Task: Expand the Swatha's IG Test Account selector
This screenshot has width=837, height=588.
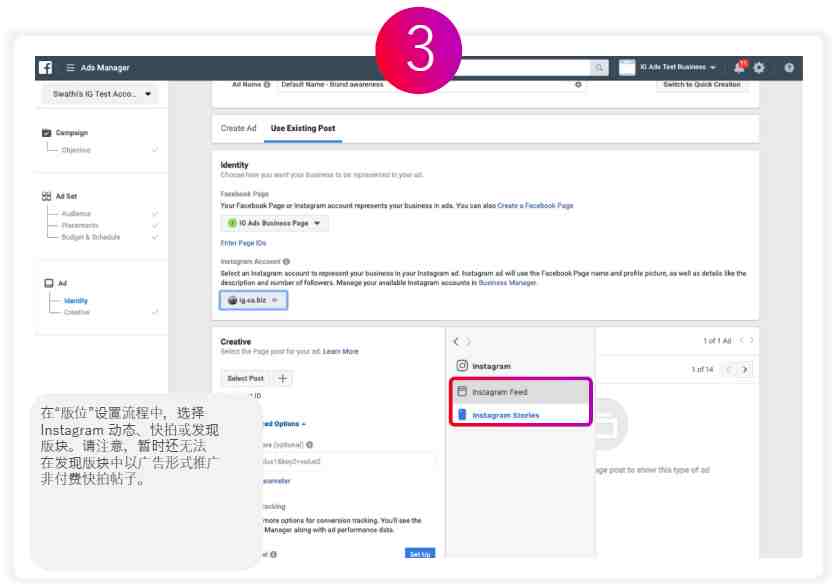Action: click(x=101, y=94)
